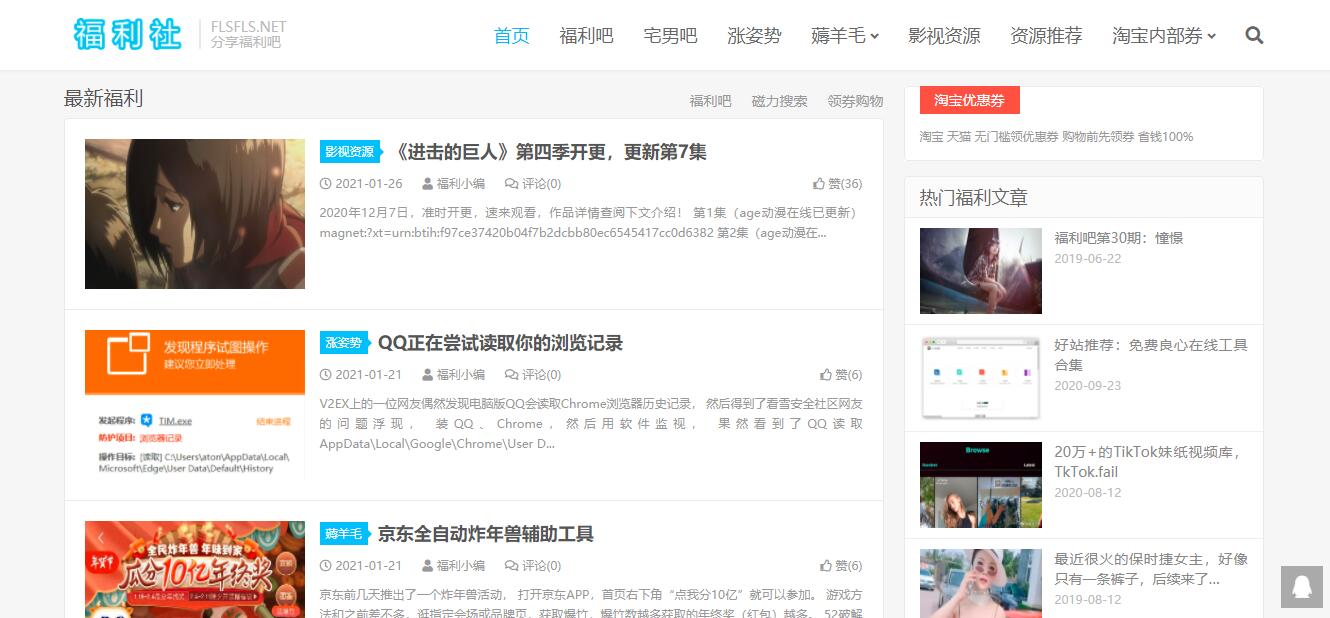Like 京东全自动炸年兽 post 赞(6)
The width and height of the screenshot is (1330, 618).
tap(841, 566)
